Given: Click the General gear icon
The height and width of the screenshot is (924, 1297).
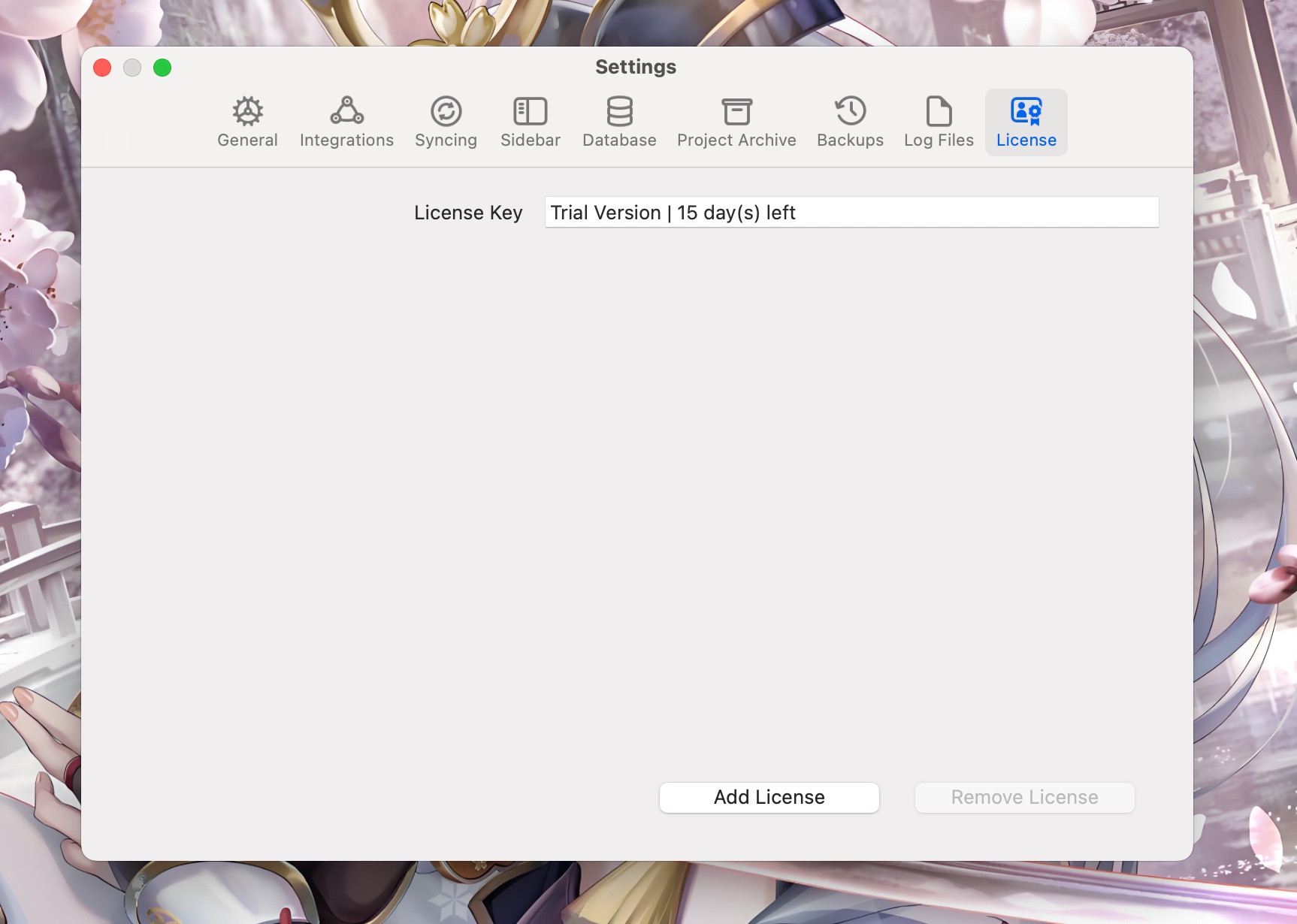Looking at the screenshot, I should pos(247,111).
